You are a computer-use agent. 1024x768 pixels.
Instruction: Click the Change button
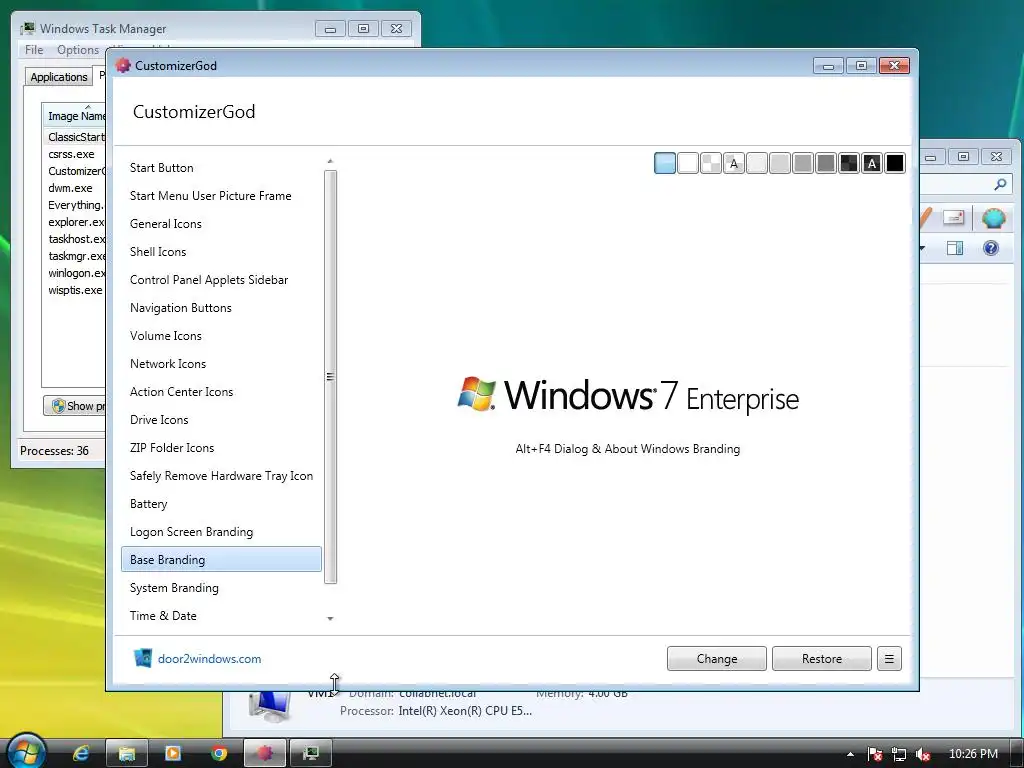click(716, 659)
